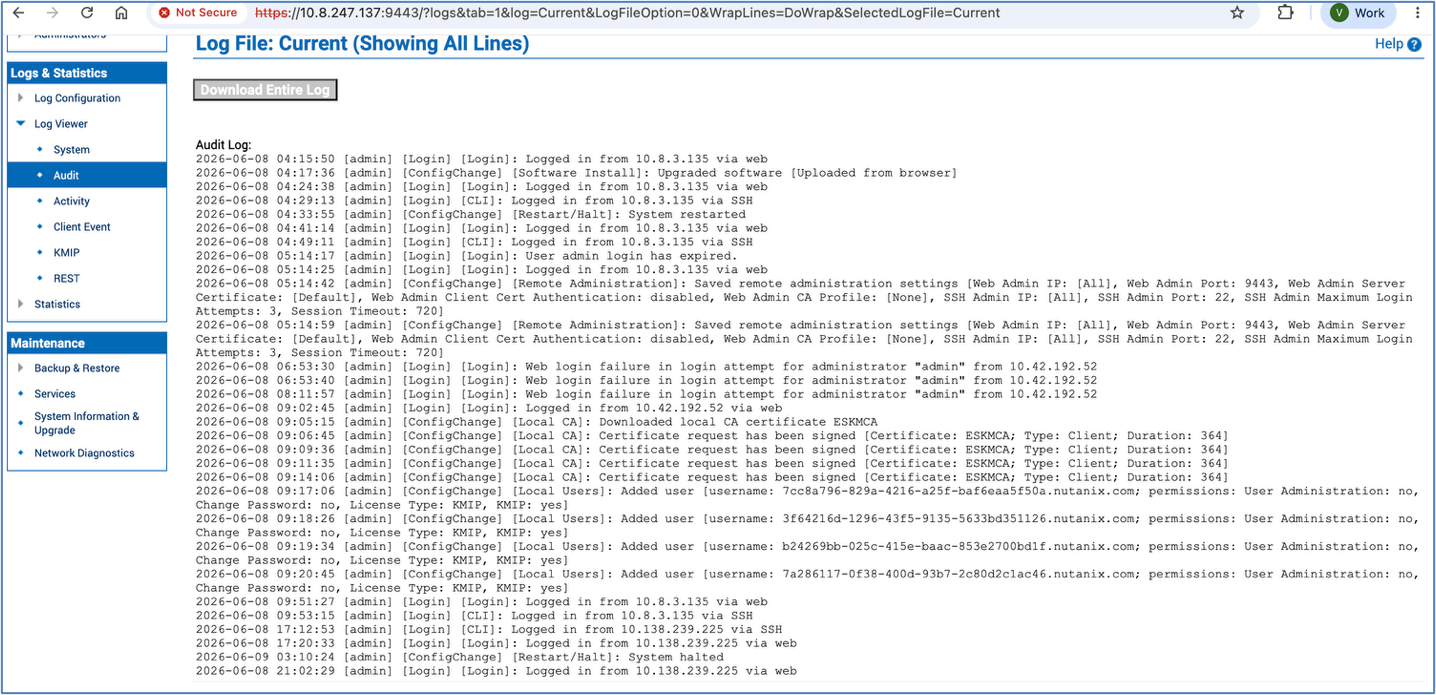This screenshot has height=695, width=1436.
Task: Click log line User admin login has expired
Action: pos(466,256)
